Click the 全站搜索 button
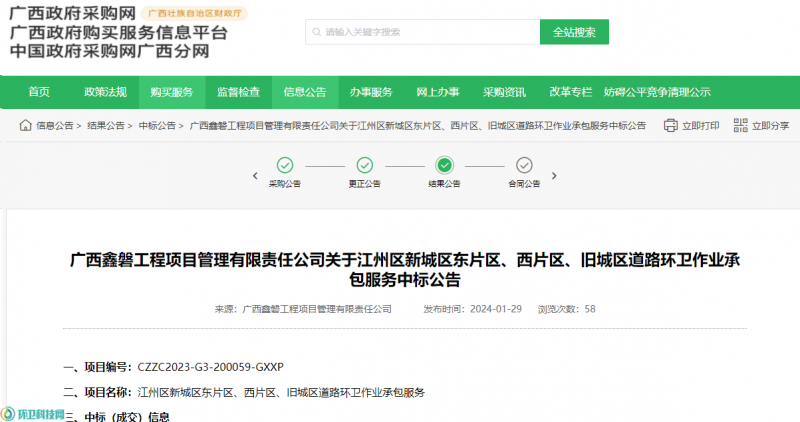800x422 pixels. click(x=574, y=32)
